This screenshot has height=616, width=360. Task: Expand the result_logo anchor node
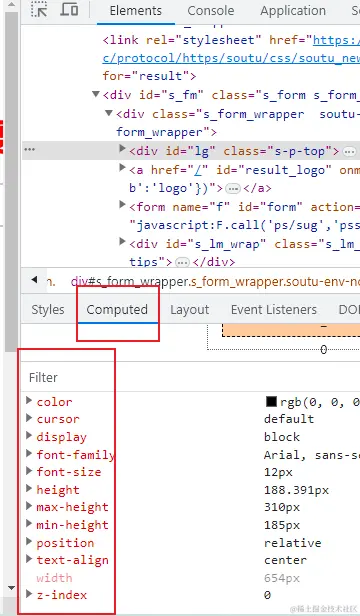click(x=122, y=168)
